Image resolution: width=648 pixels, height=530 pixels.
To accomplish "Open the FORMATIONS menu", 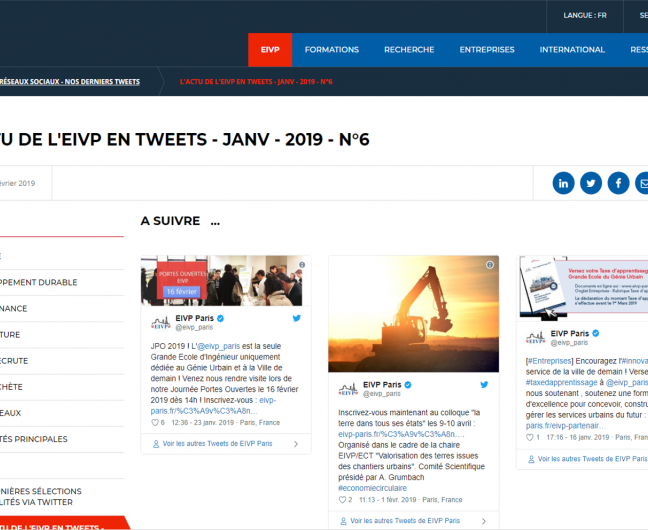I will point(332,50).
